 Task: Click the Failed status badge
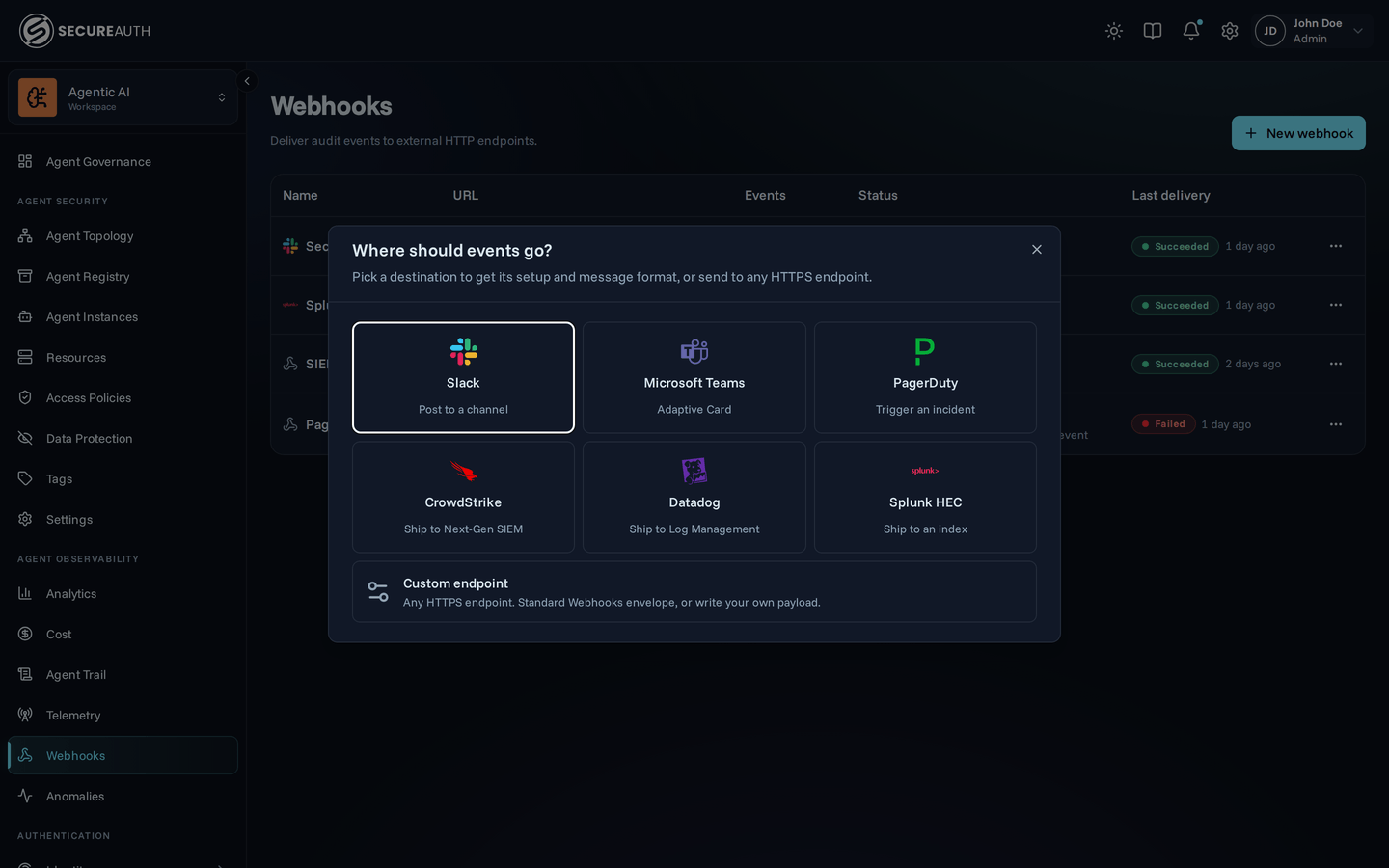click(x=1163, y=424)
